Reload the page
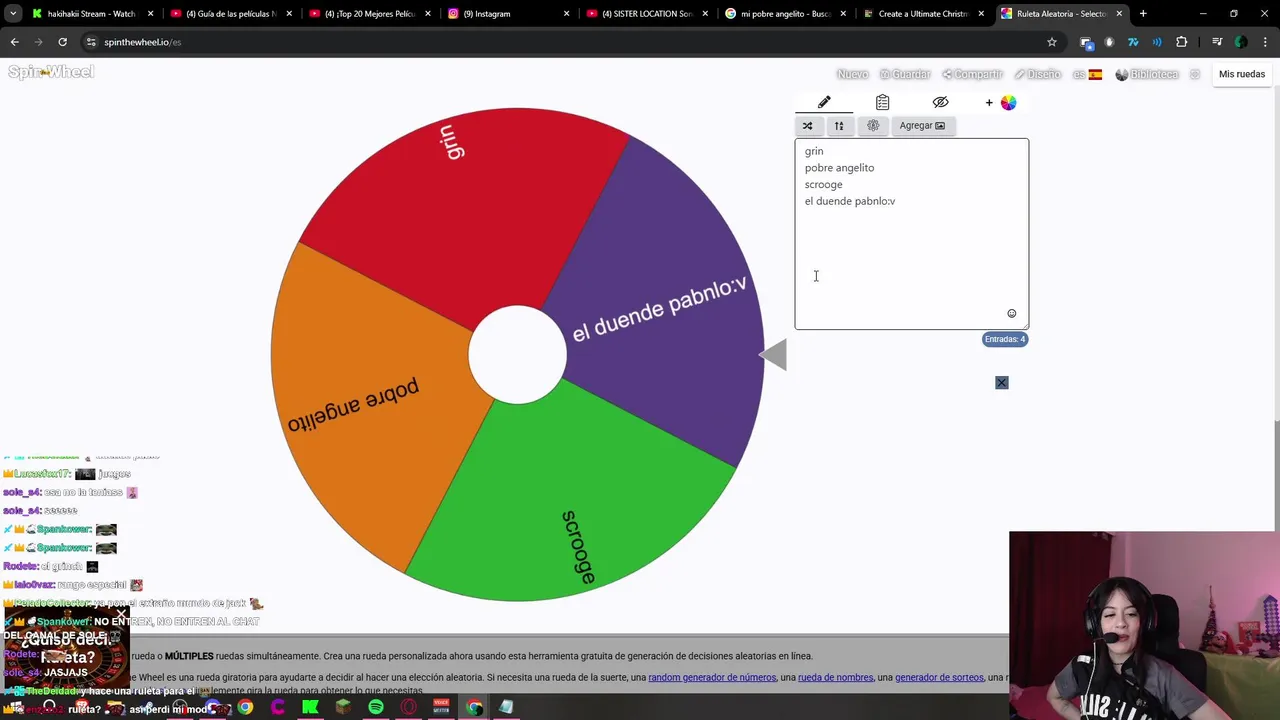This screenshot has height=720, width=1280. [x=62, y=42]
